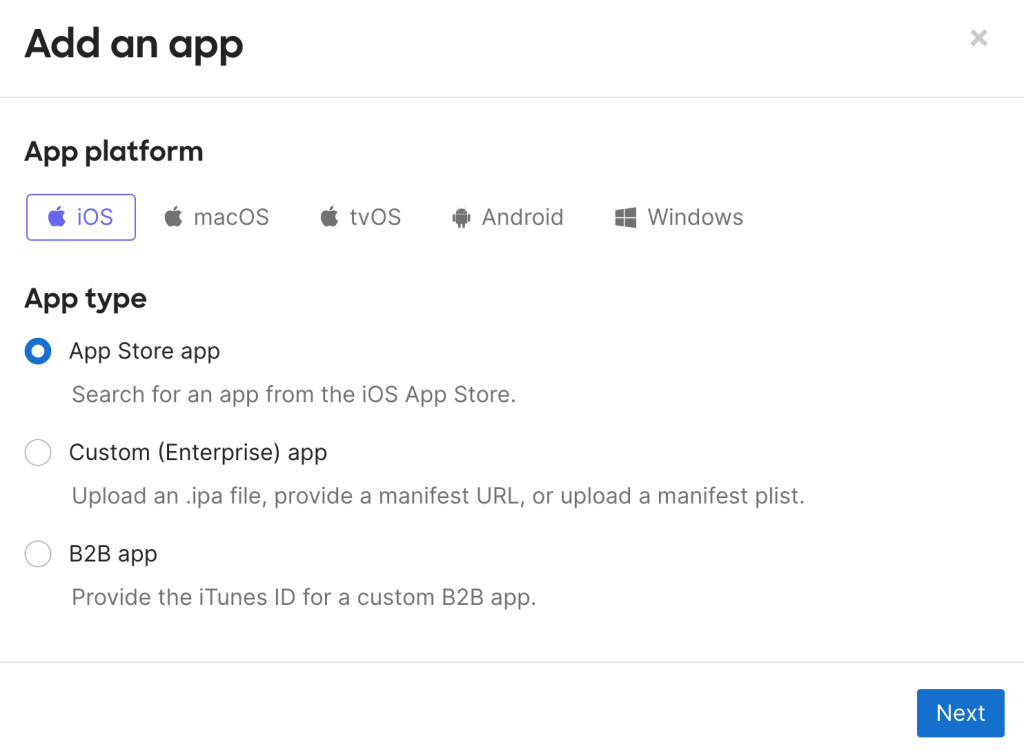The image size is (1024, 756).
Task: Pick the Android platform label
Action: coord(522,217)
